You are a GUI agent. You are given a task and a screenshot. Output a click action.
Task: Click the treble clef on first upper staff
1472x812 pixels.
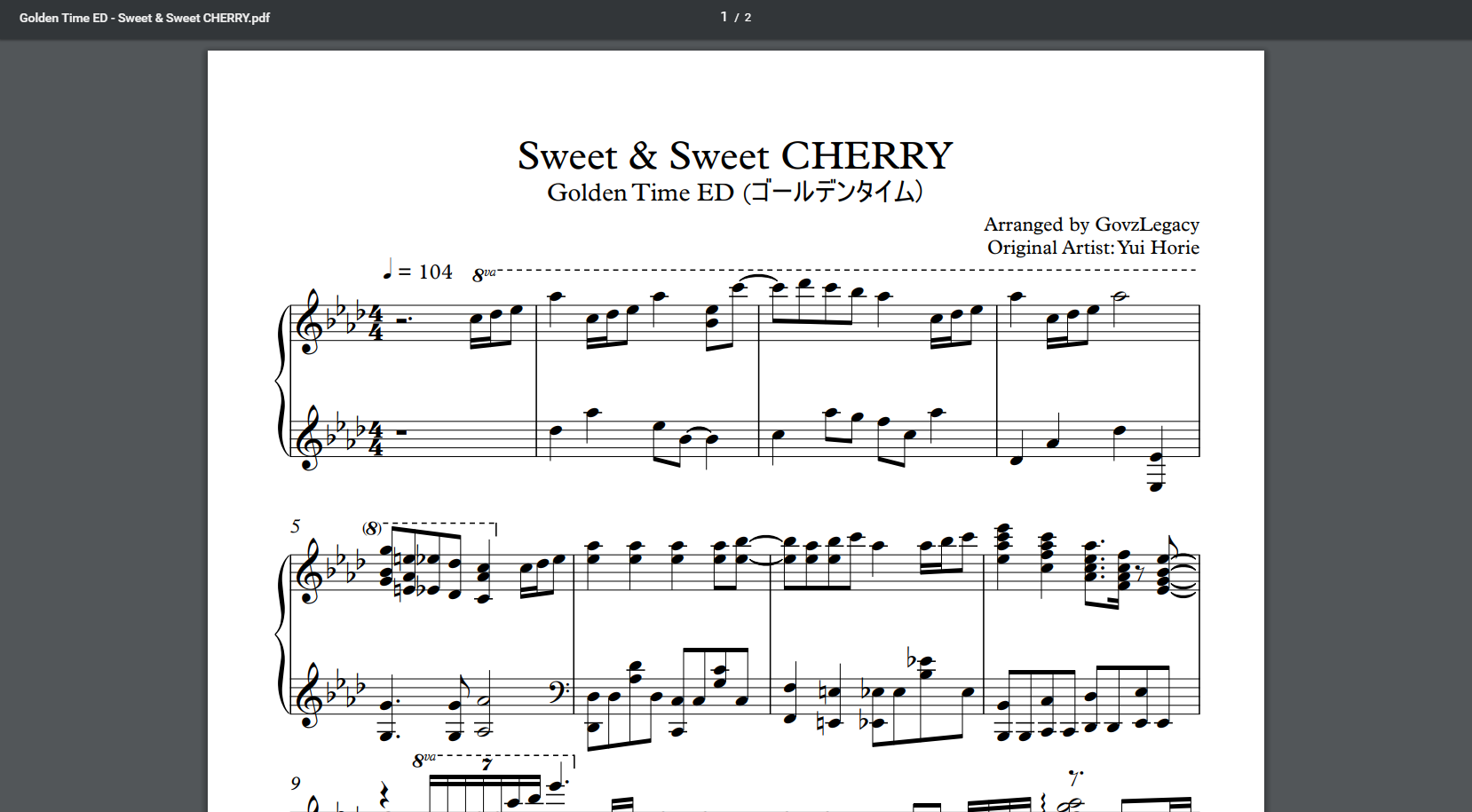(x=310, y=321)
